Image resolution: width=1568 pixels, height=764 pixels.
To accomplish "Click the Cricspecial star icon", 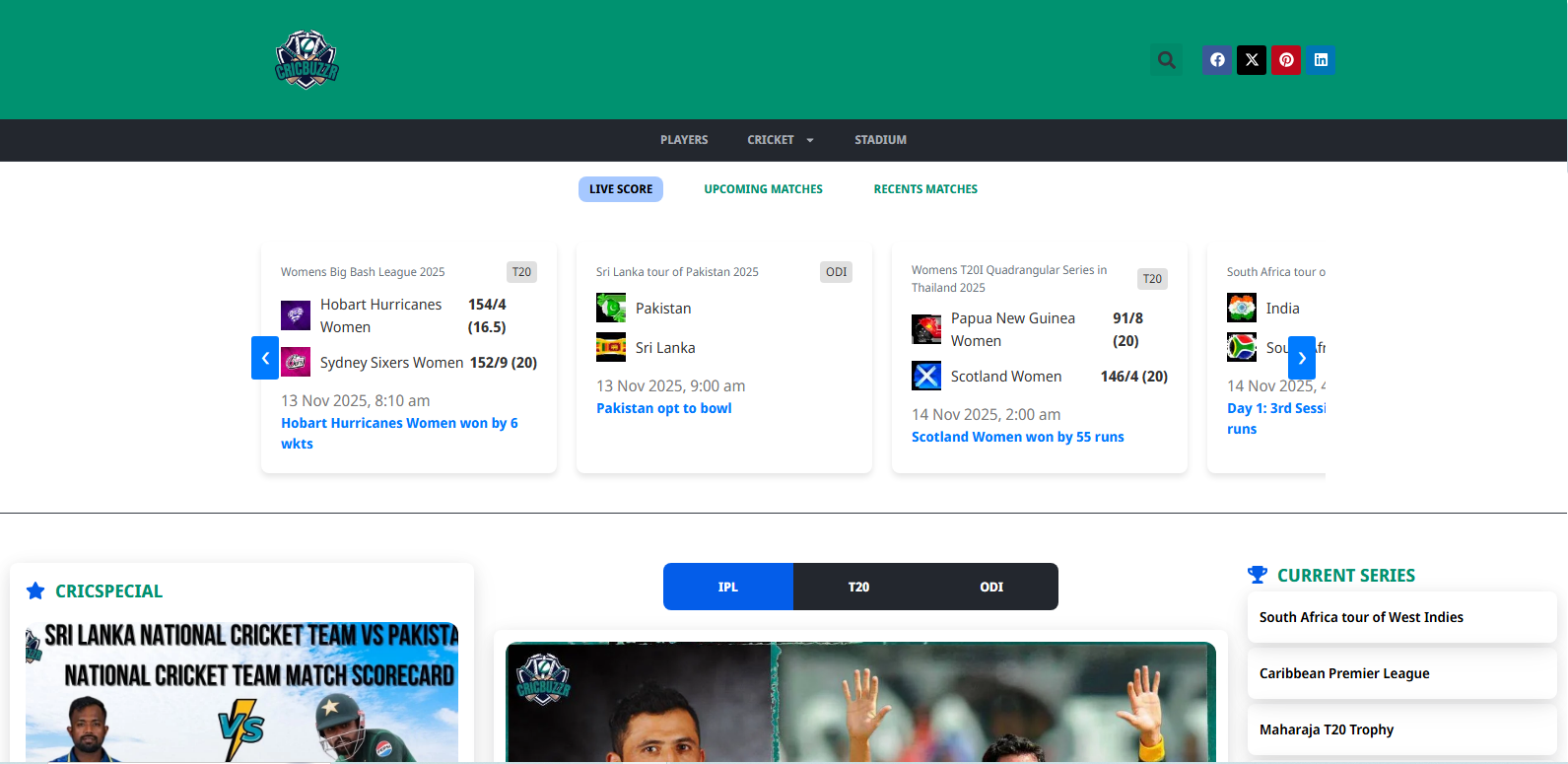I will click(x=35, y=590).
